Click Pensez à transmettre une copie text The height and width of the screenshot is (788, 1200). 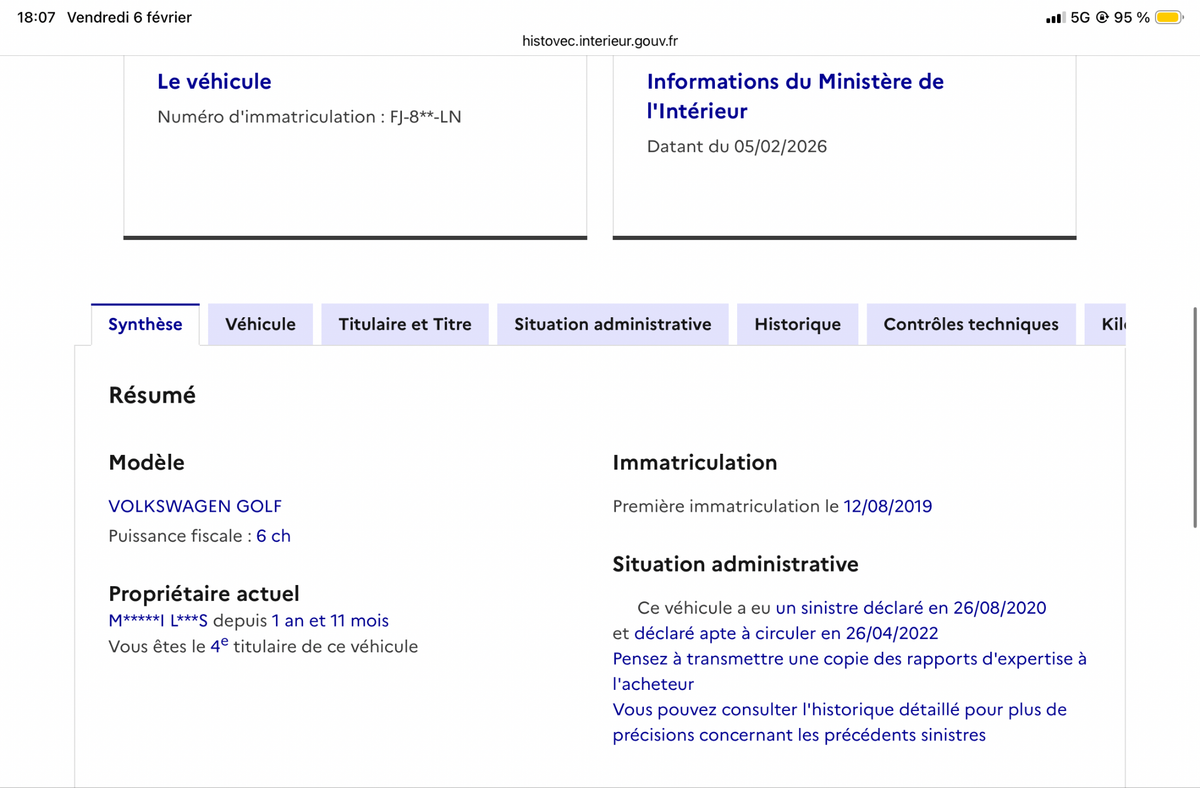(x=849, y=671)
